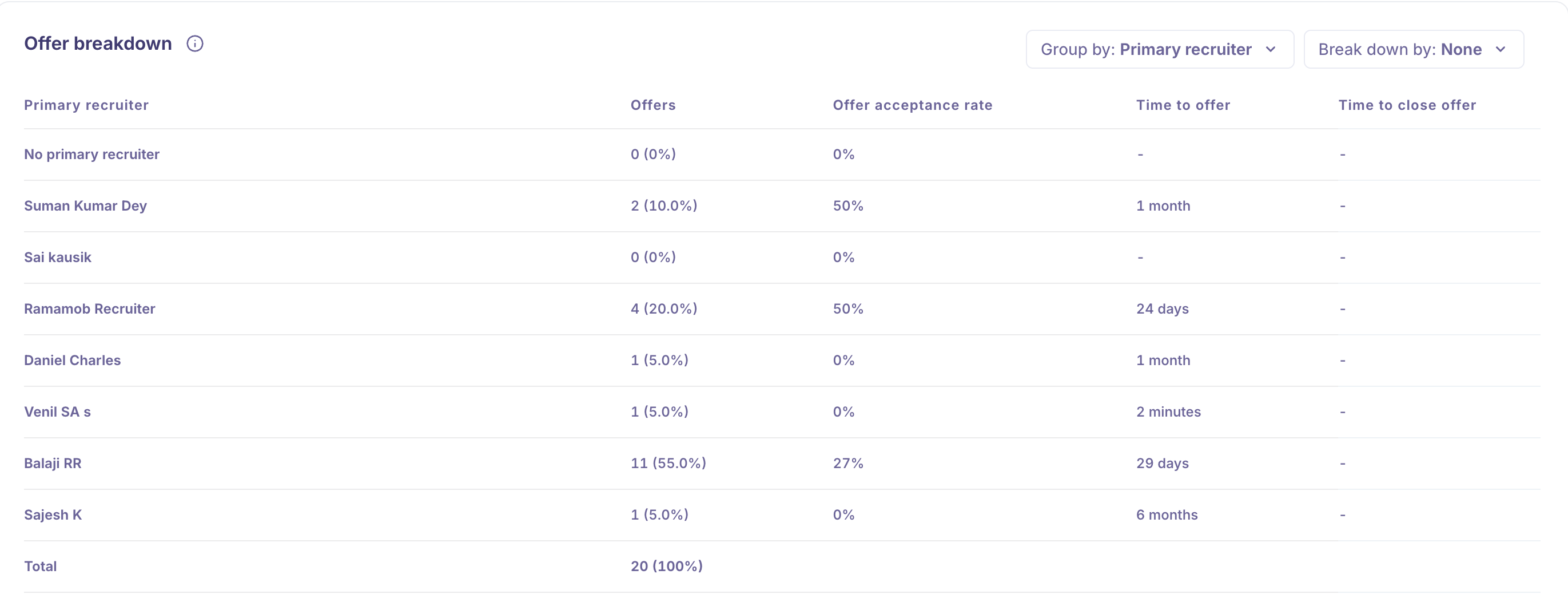Click Ramamob Recruiter name
The width and height of the screenshot is (1568, 594).
(x=89, y=309)
